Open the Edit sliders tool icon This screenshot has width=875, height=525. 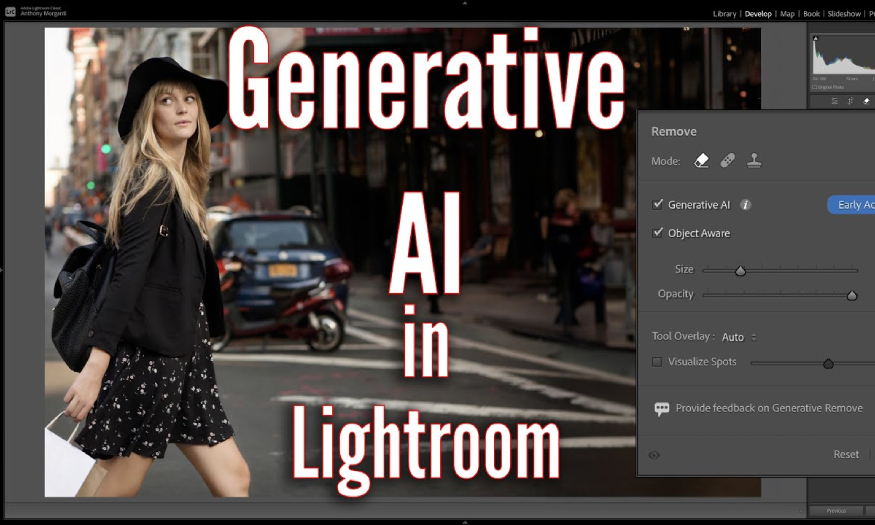click(x=835, y=101)
